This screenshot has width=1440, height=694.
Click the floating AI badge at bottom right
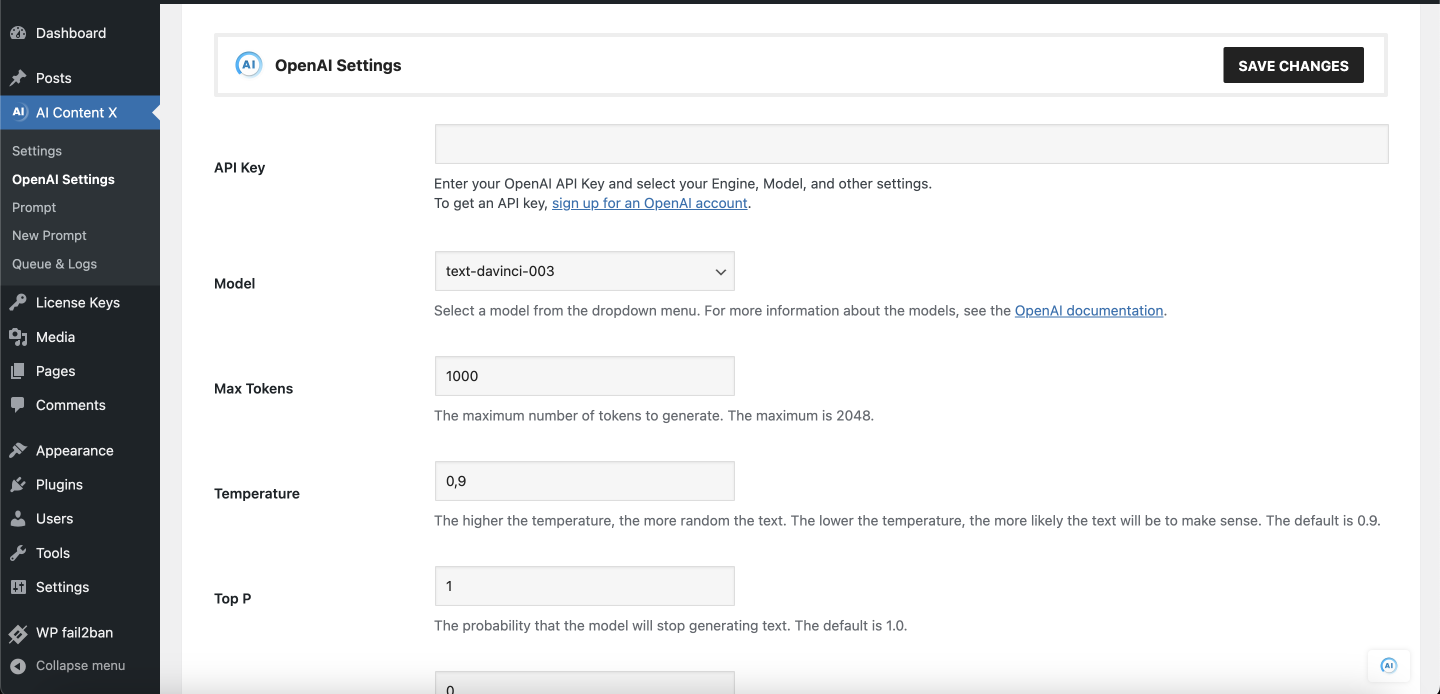click(x=1388, y=665)
